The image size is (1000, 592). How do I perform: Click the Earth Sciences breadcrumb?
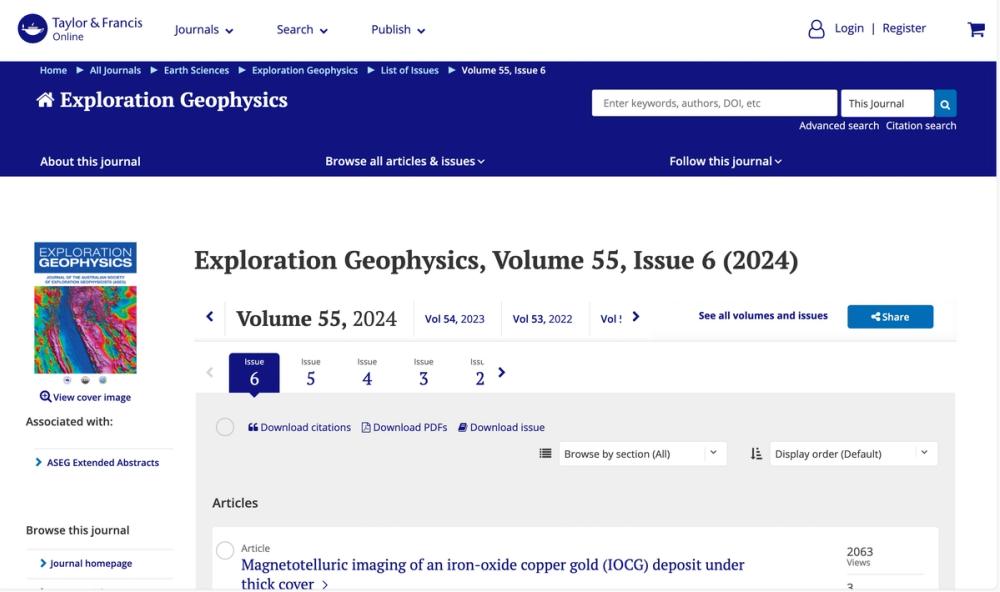point(196,70)
